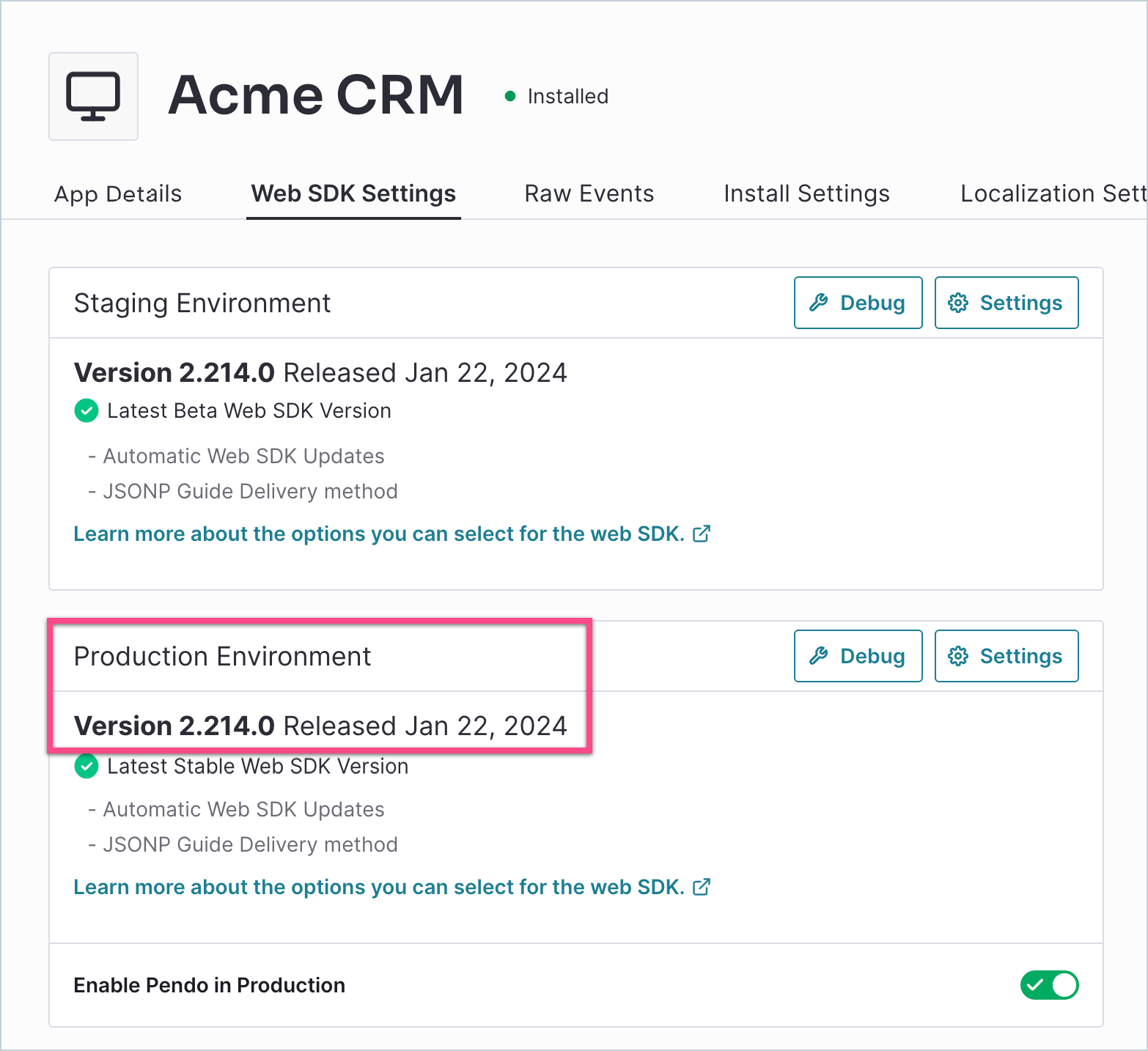Click Automatic Web SDK Updates in Production card
Viewport: 1148px width, 1051px height.
(x=243, y=809)
